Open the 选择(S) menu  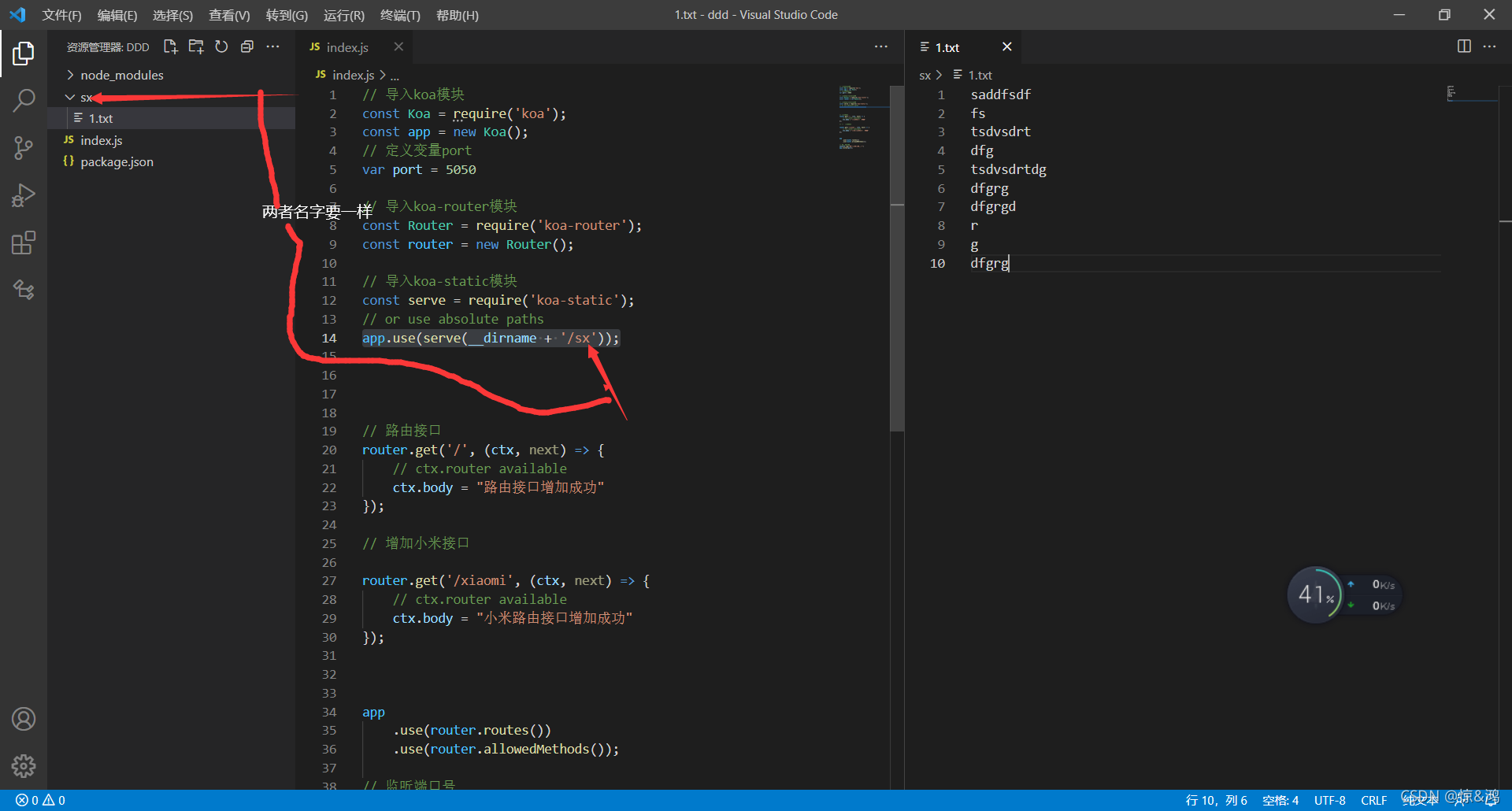pyautogui.click(x=172, y=15)
